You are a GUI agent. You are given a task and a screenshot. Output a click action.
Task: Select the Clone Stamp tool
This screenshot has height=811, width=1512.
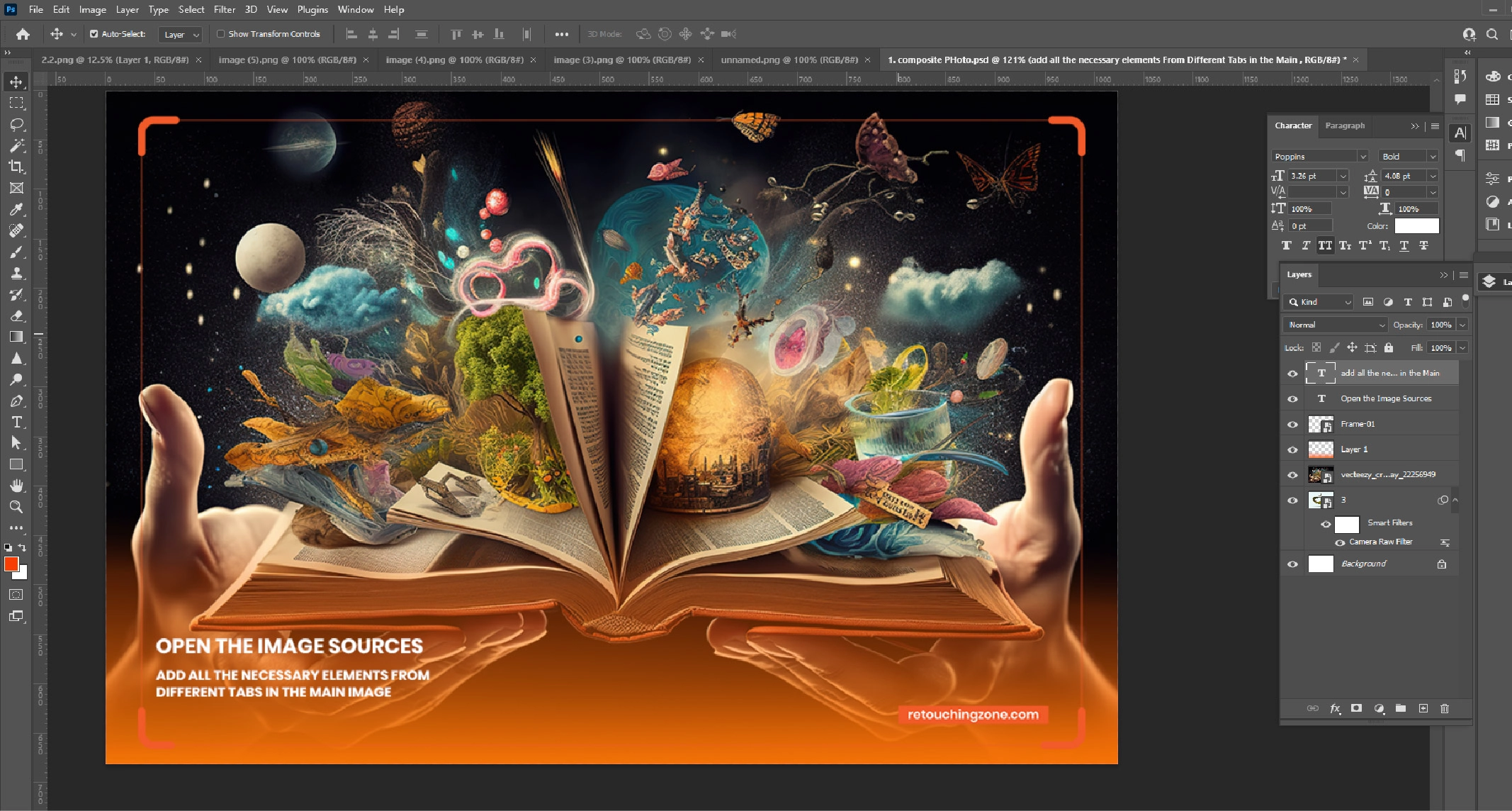click(x=16, y=273)
